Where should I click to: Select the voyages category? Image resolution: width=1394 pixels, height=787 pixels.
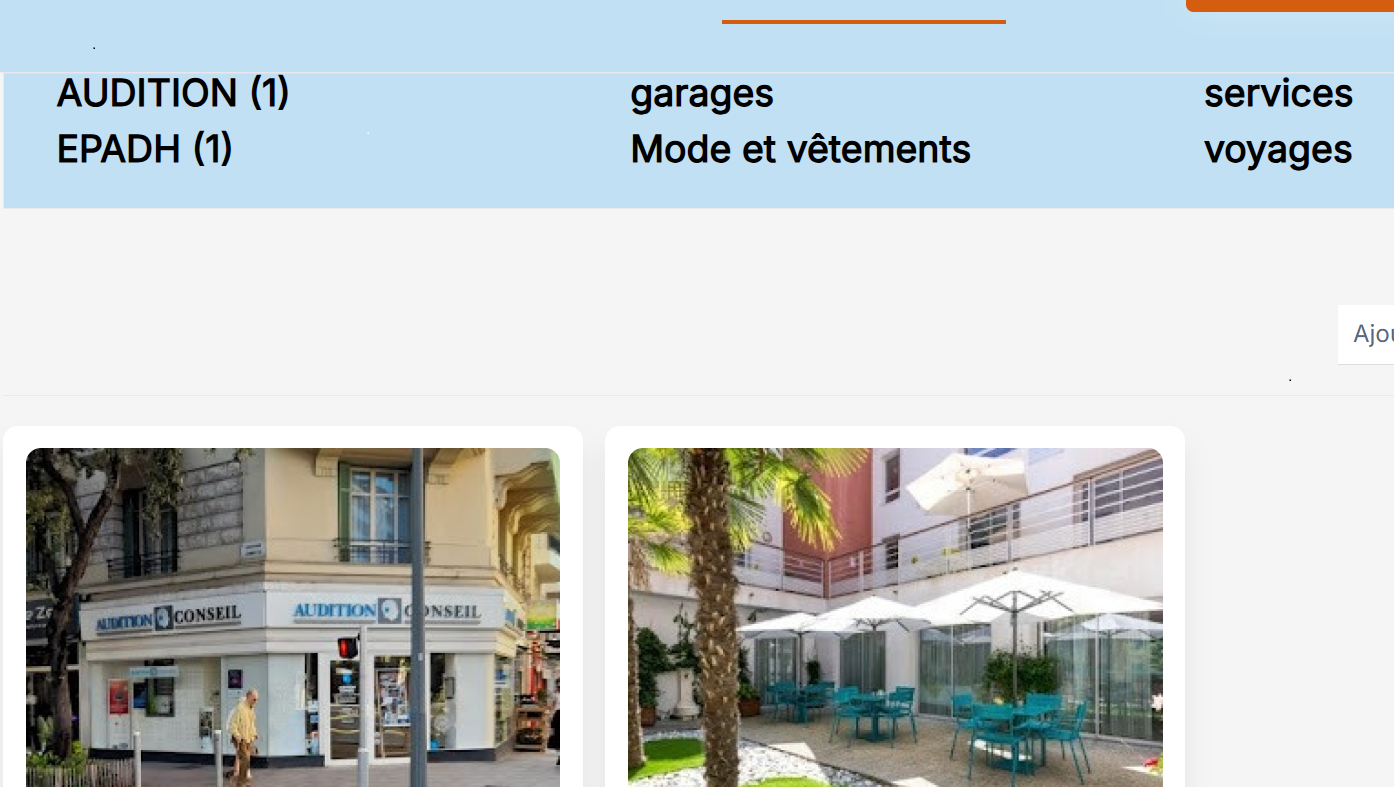click(x=1278, y=150)
